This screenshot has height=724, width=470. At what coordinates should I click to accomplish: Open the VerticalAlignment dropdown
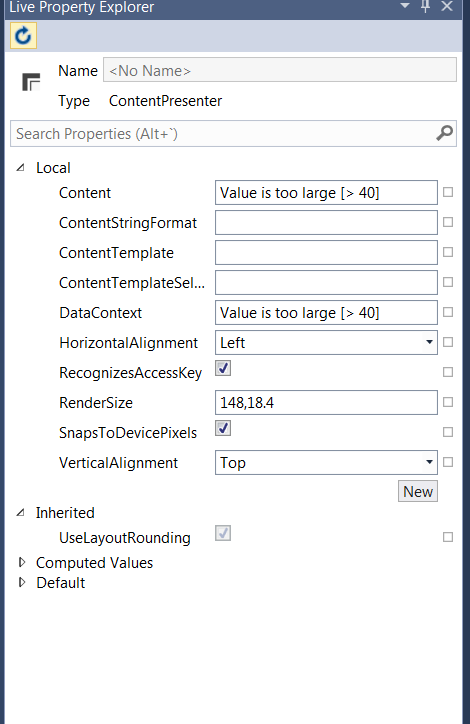point(326,463)
